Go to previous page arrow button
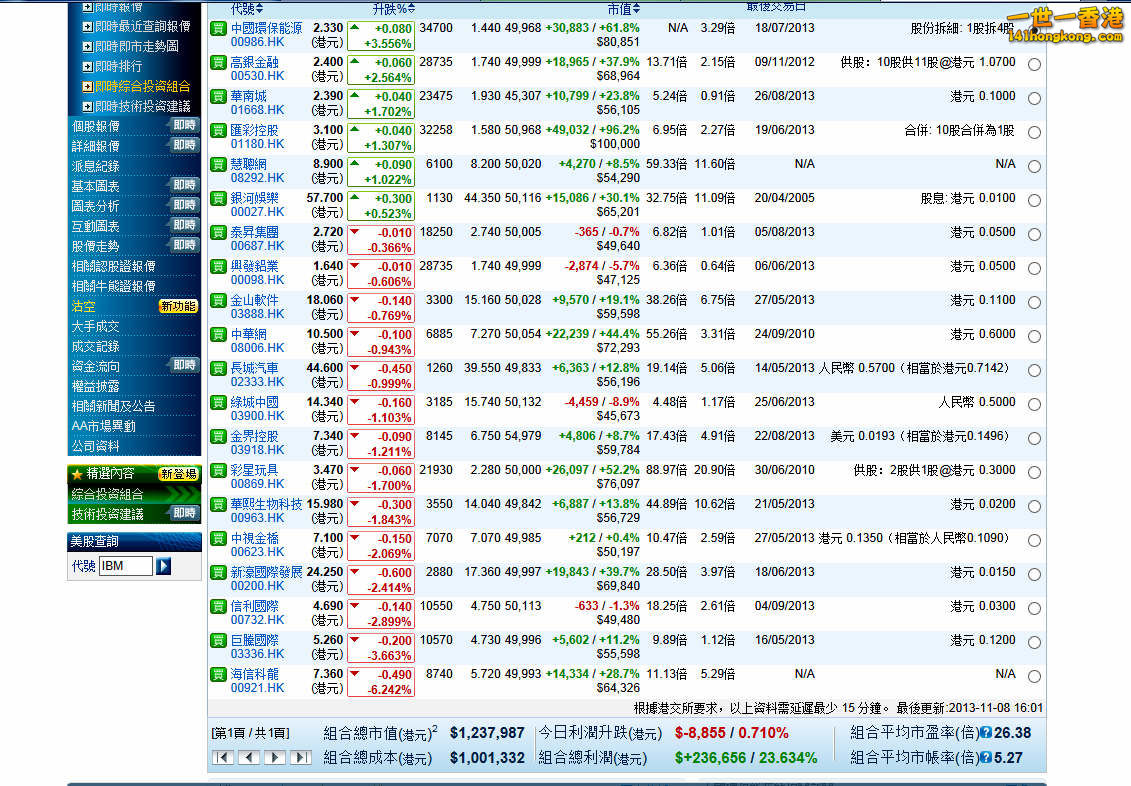 [249, 757]
